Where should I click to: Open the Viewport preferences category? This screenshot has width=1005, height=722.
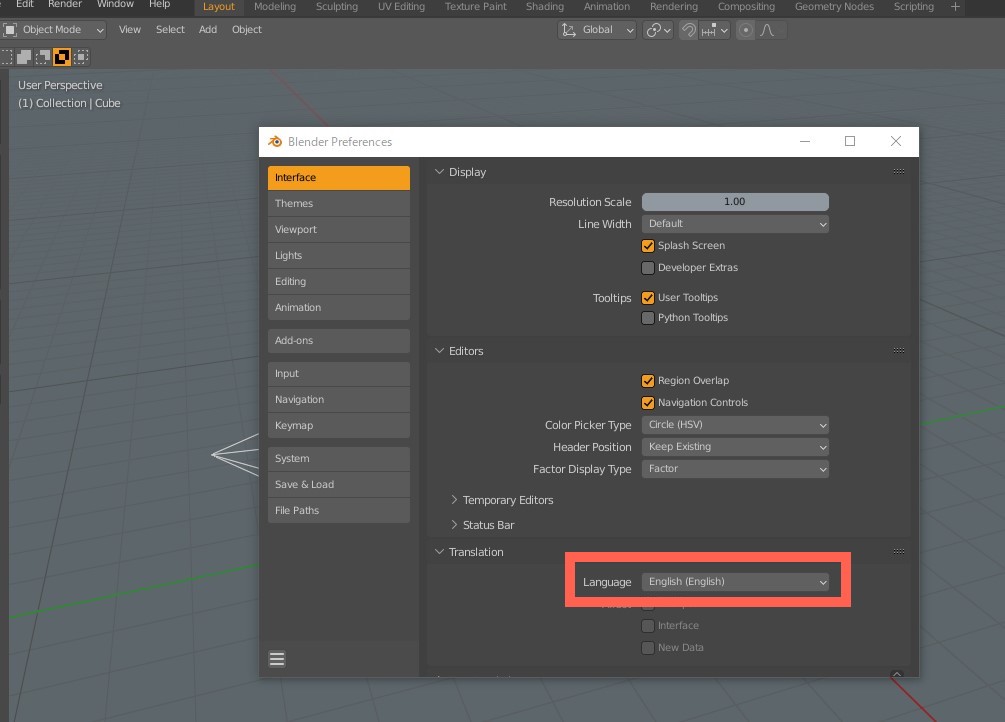[338, 230]
